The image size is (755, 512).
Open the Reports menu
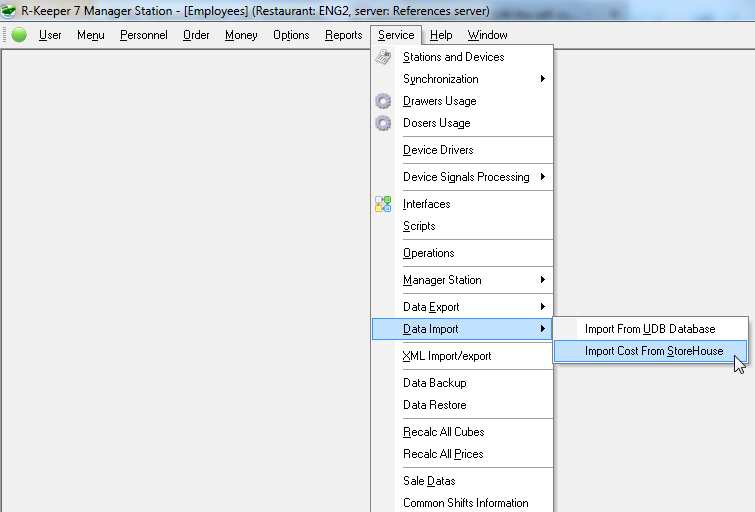tap(343, 35)
